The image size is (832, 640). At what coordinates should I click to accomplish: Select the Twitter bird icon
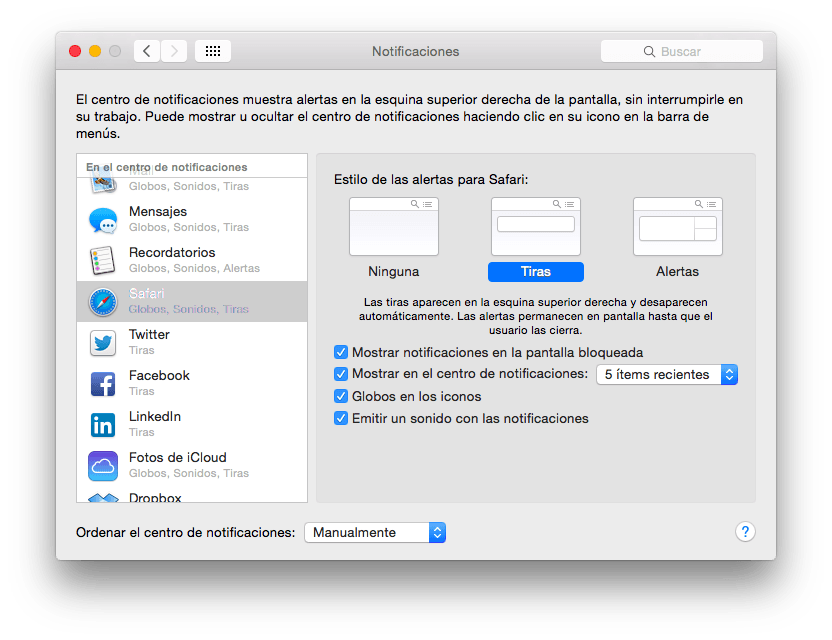[x=103, y=343]
